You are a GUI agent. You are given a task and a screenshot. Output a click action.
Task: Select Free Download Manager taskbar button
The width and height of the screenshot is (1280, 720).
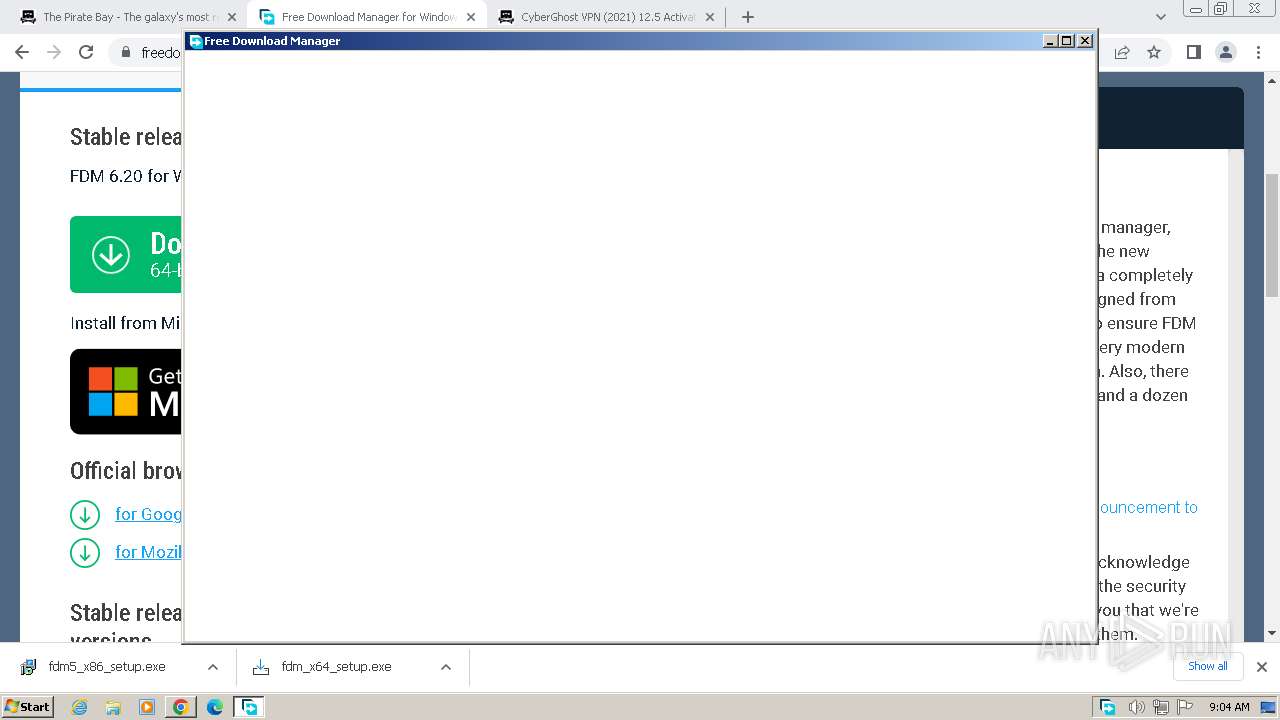(249, 707)
